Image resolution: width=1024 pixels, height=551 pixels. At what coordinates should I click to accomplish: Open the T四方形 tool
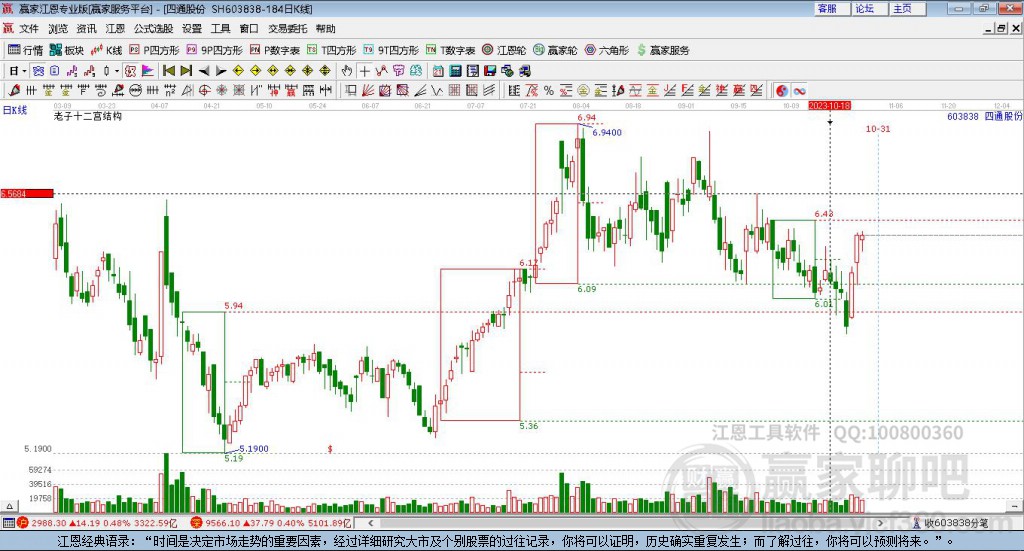[x=332, y=50]
